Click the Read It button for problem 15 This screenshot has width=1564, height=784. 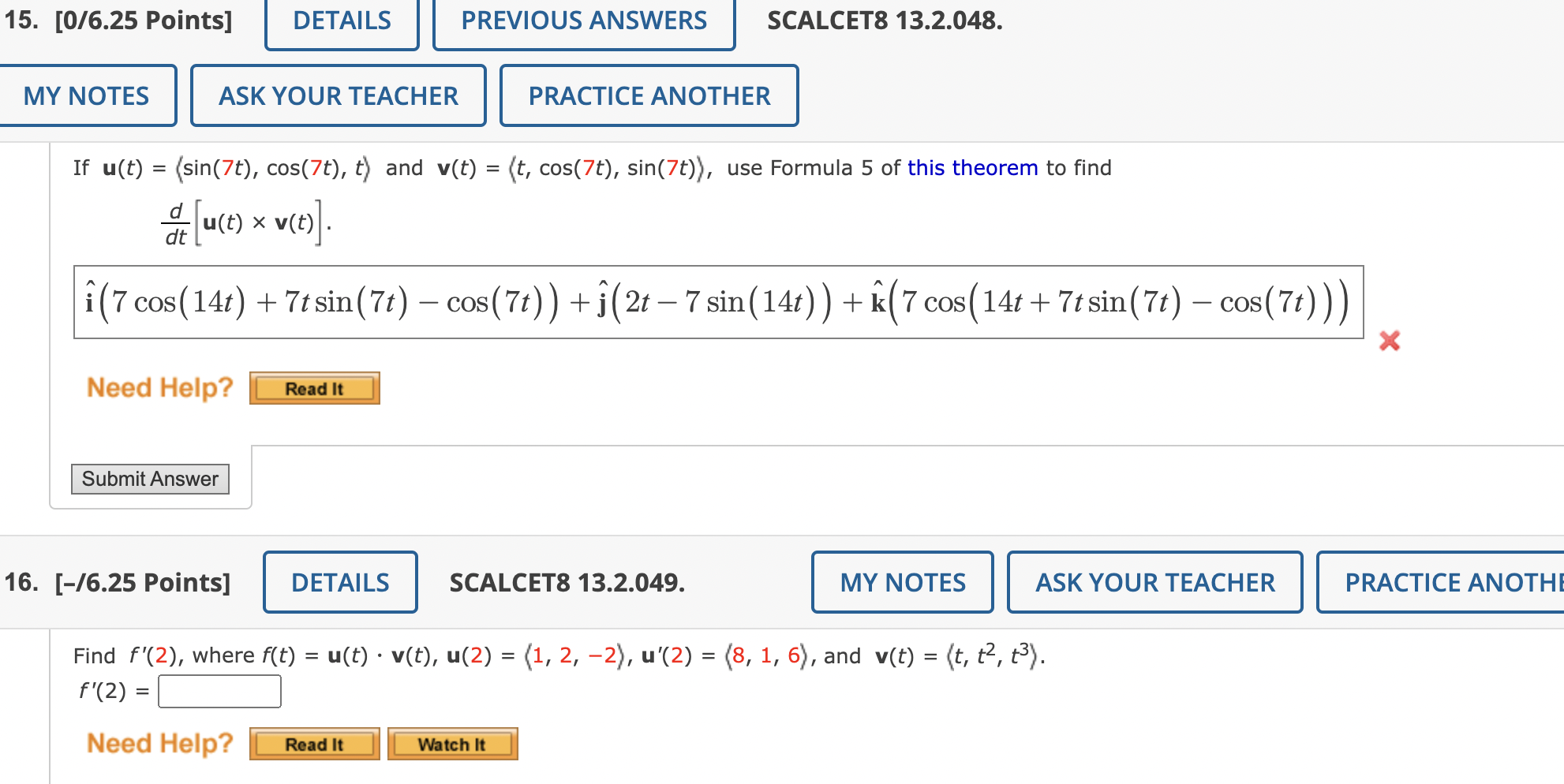pyautogui.click(x=314, y=387)
